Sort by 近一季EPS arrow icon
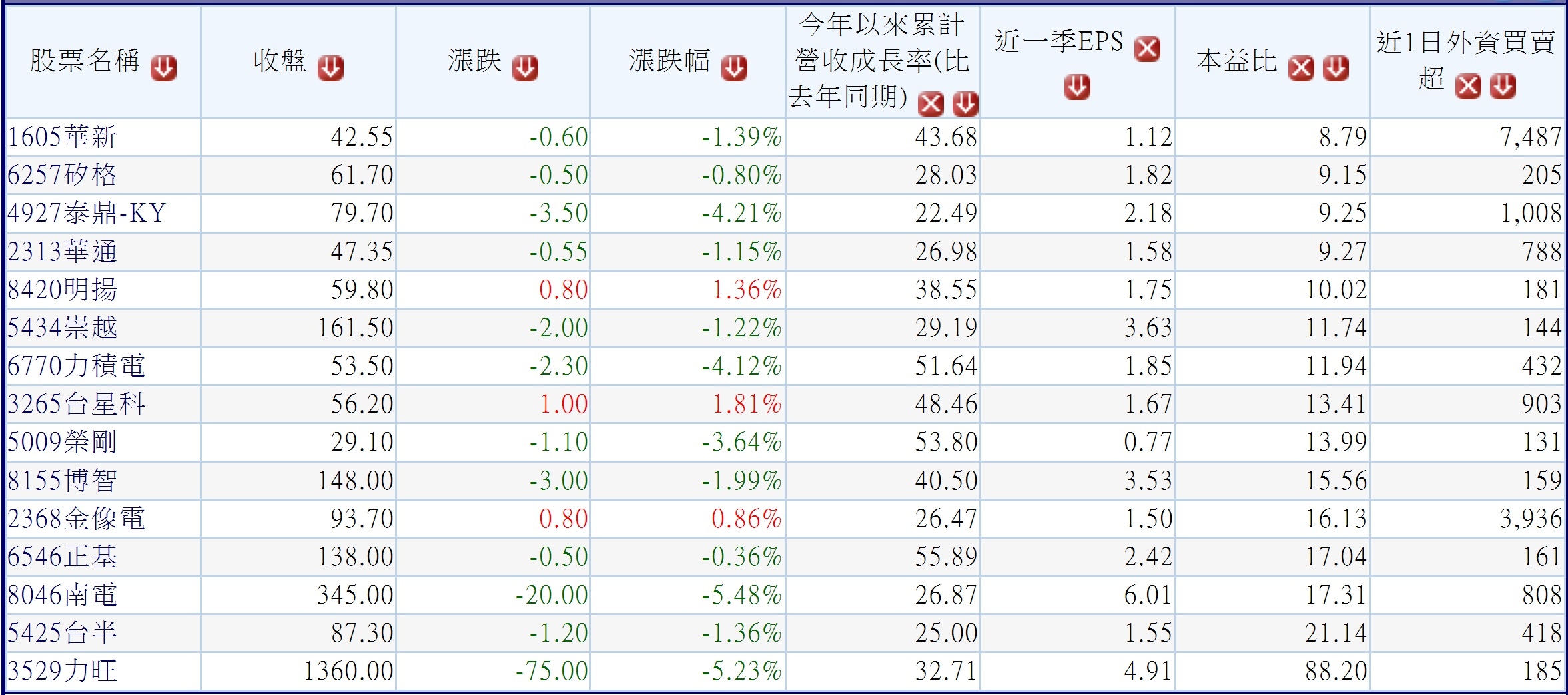This screenshot has height=695, width=1568. [1077, 87]
